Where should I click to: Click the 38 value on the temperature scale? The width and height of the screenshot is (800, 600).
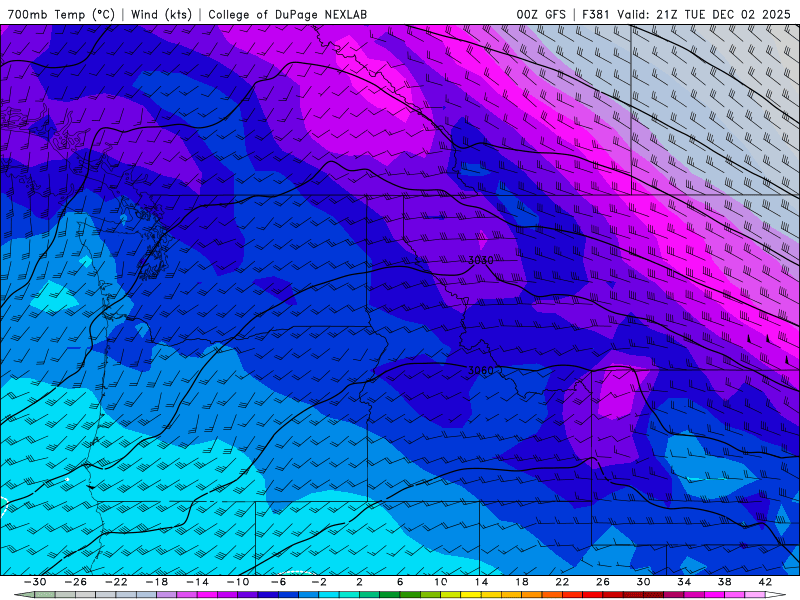click(x=724, y=582)
